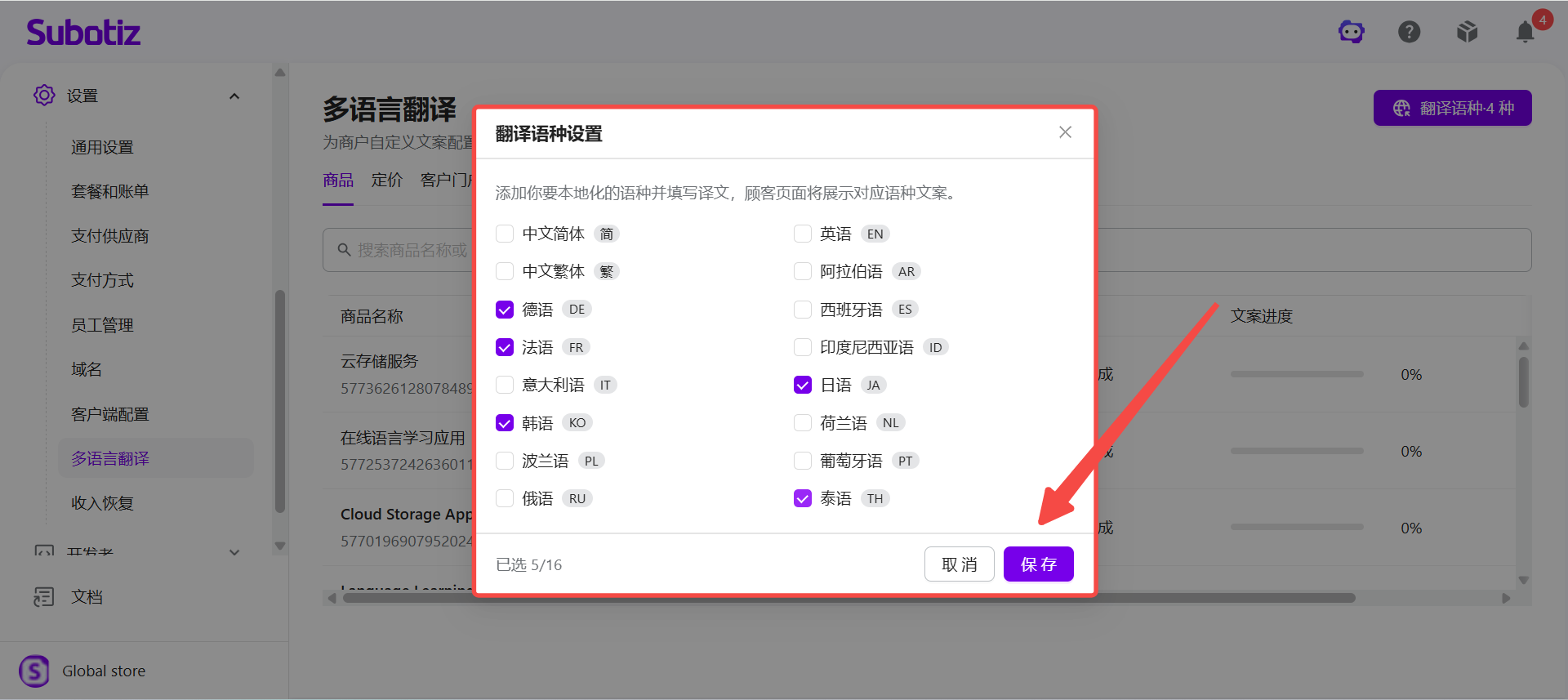Viewport: 1568px width, 700px height.
Task: Switch to the 定价 tab
Action: (x=387, y=180)
